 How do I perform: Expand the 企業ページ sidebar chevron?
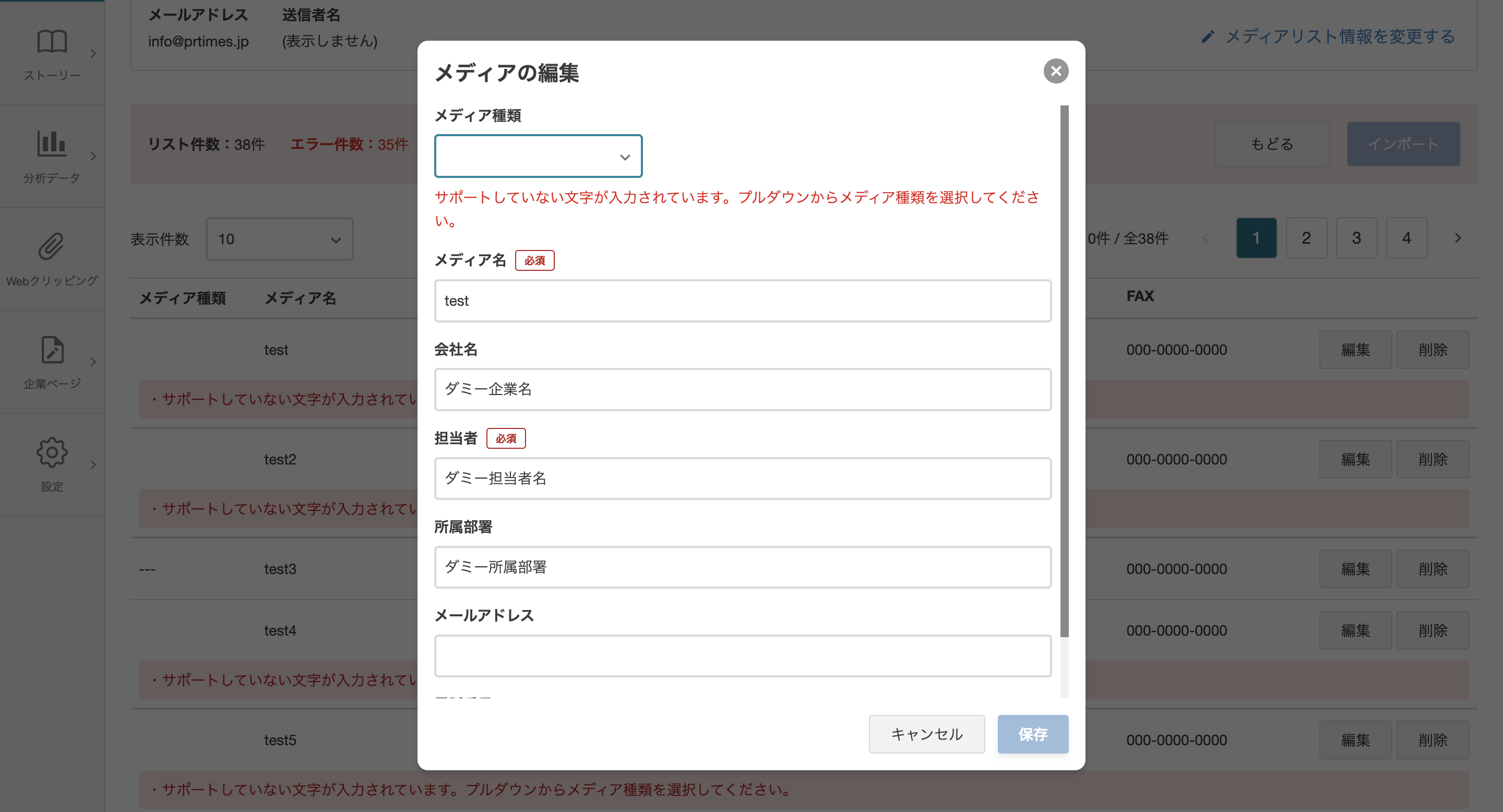[x=93, y=362]
